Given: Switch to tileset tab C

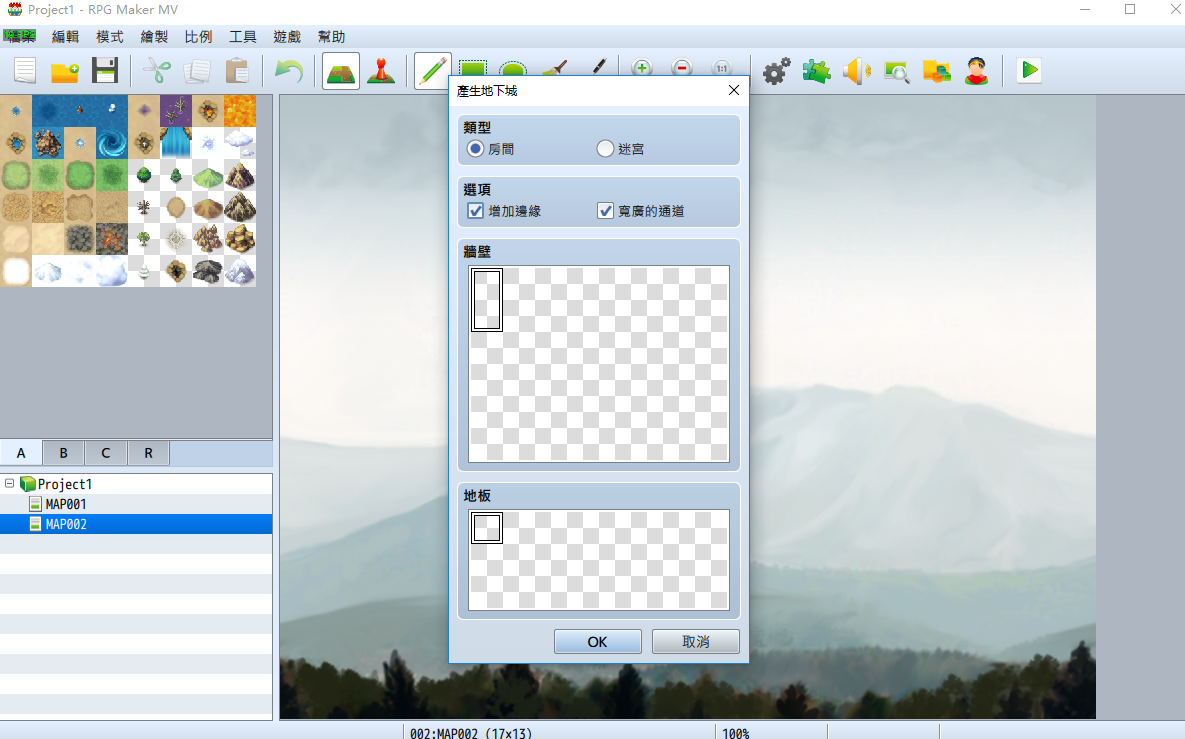Looking at the screenshot, I should [x=106, y=453].
